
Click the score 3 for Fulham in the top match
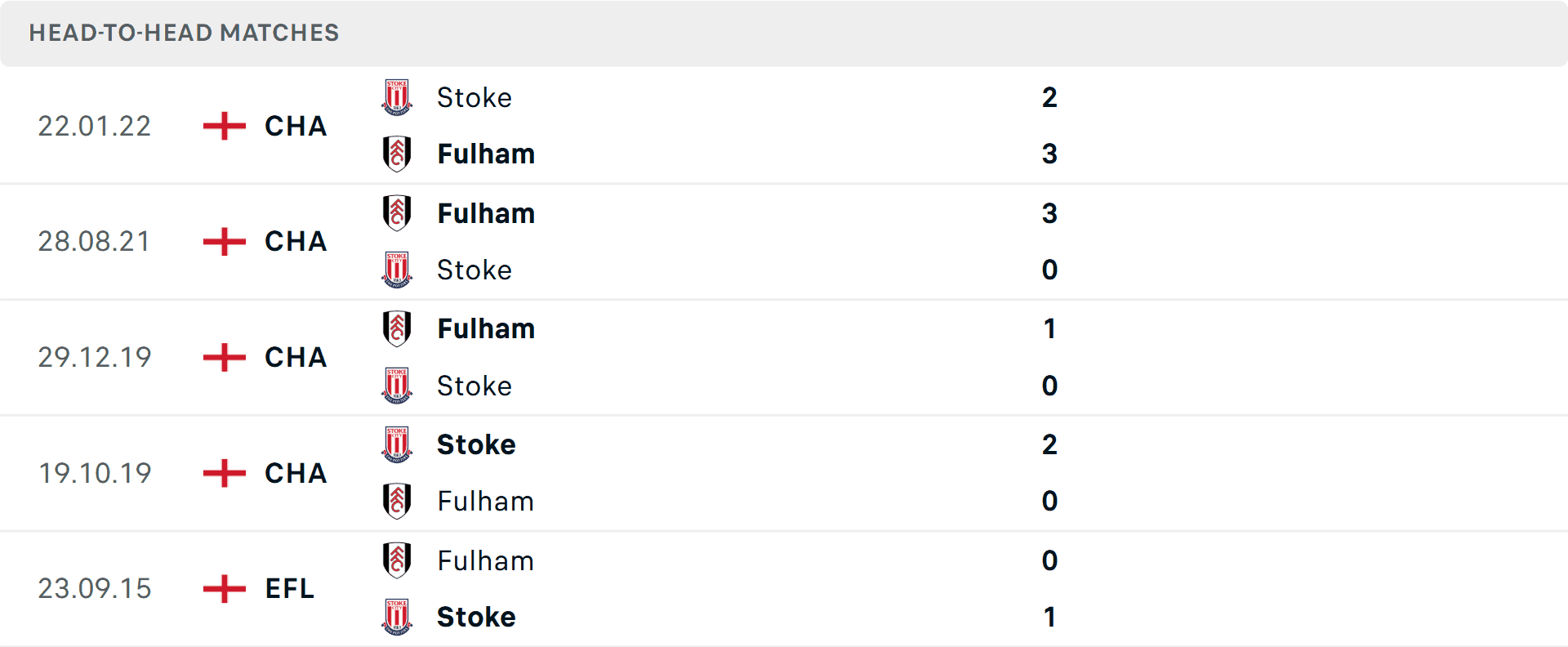[x=1049, y=154]
